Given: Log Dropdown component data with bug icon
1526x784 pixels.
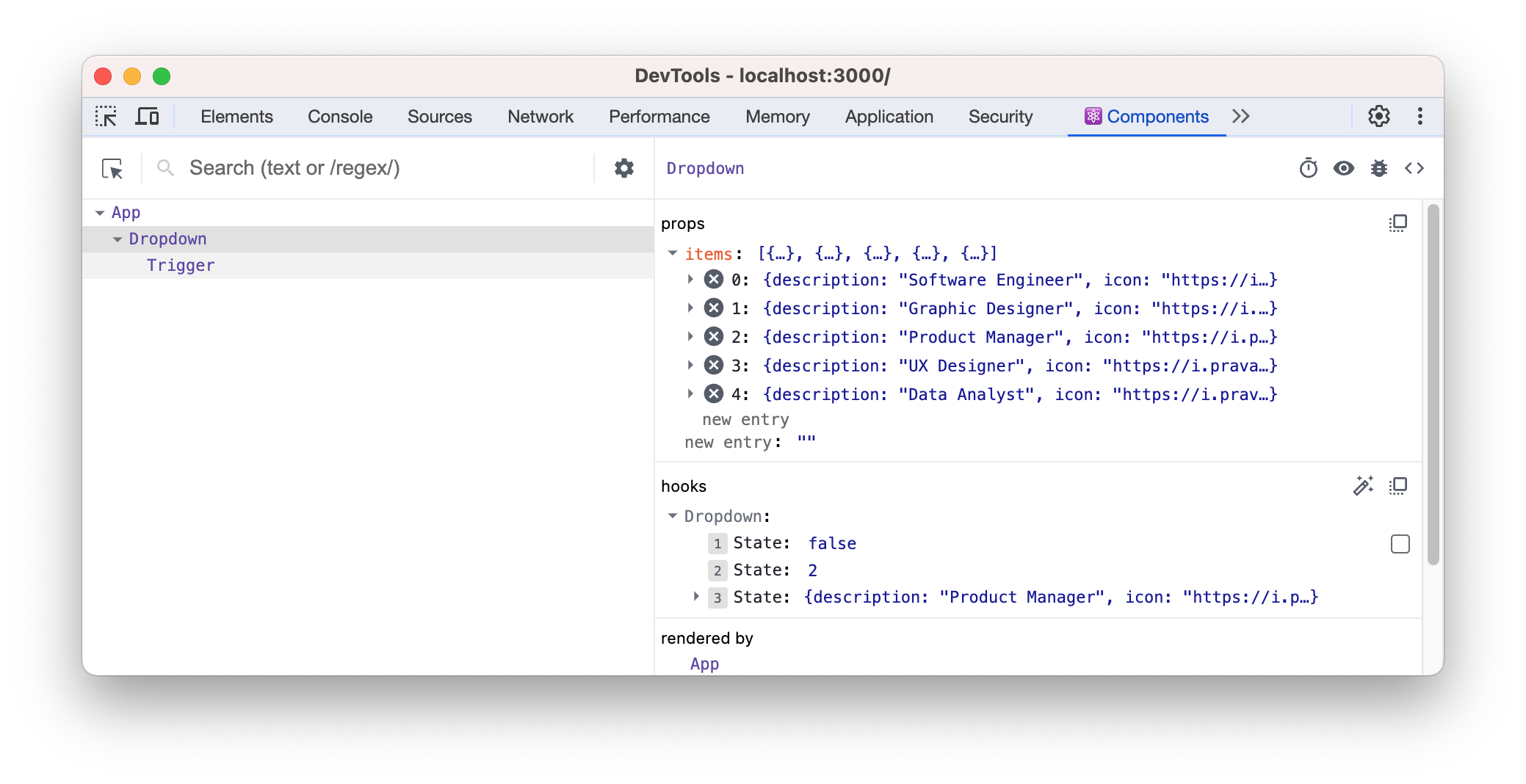Looking at the screenshot, I should 1378,169.
